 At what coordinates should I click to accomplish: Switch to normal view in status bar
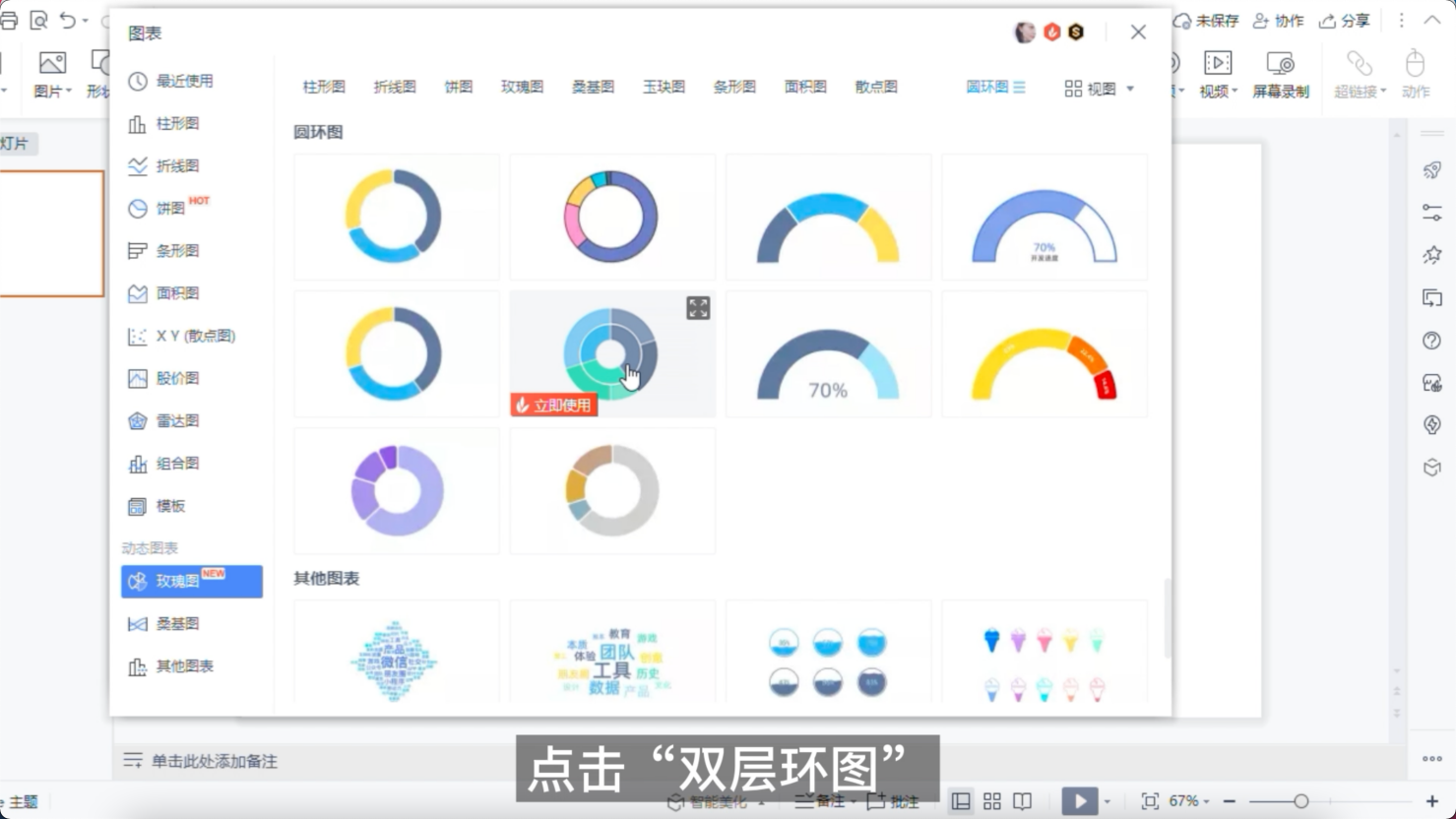point(961,801)
